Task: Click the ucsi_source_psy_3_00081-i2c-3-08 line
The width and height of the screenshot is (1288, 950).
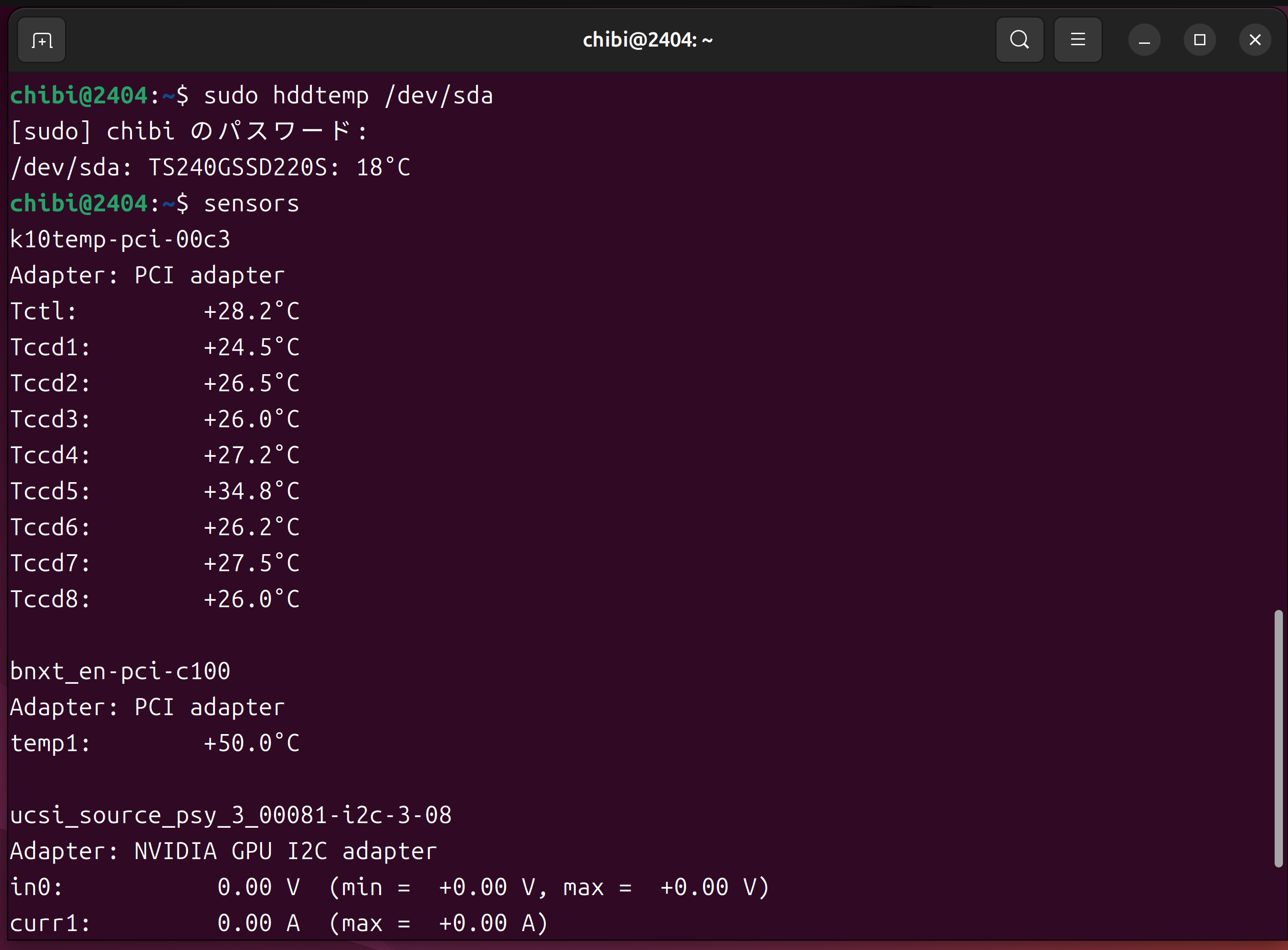Action: click(x=231, y=815)
